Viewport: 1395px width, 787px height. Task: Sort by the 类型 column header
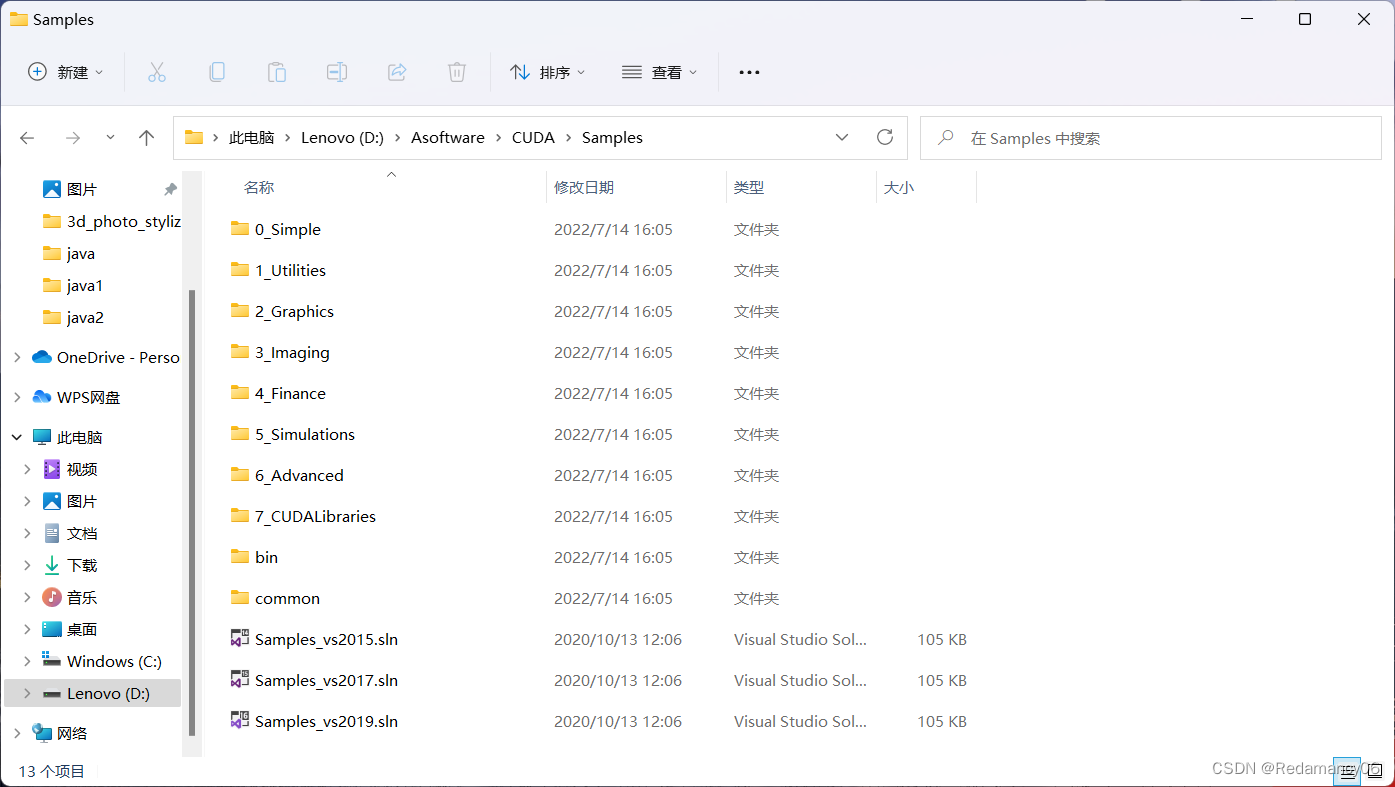(x=749, y=187)
